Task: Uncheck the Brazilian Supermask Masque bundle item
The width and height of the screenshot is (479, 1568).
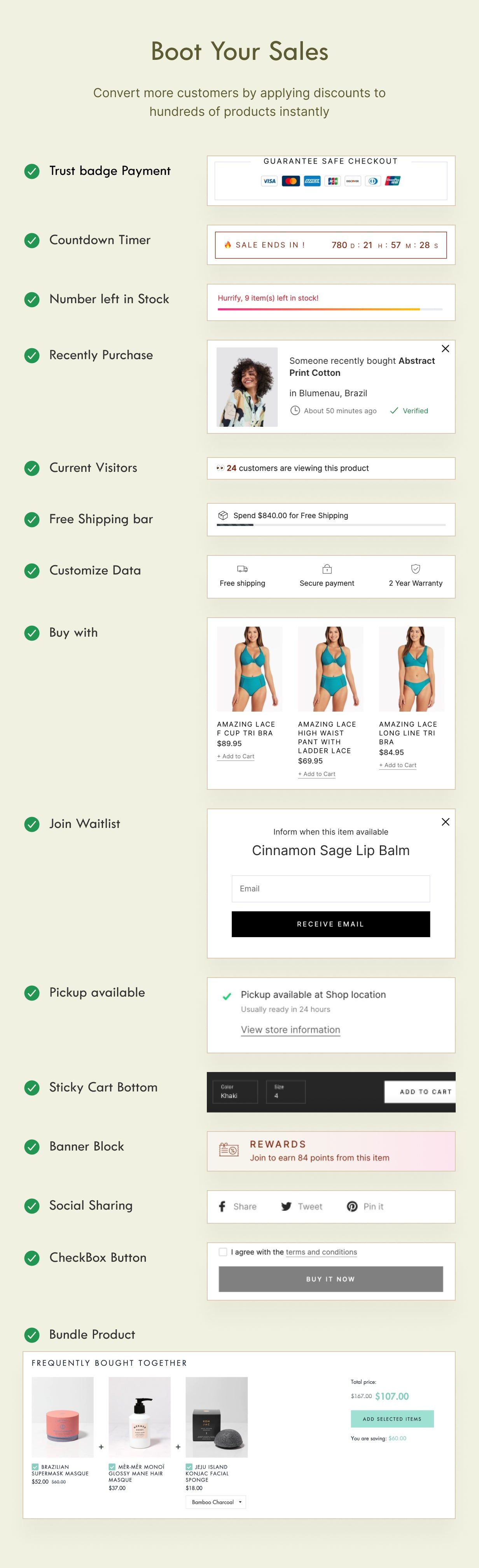Action: pyautogui.click(x=35, y=1467)
